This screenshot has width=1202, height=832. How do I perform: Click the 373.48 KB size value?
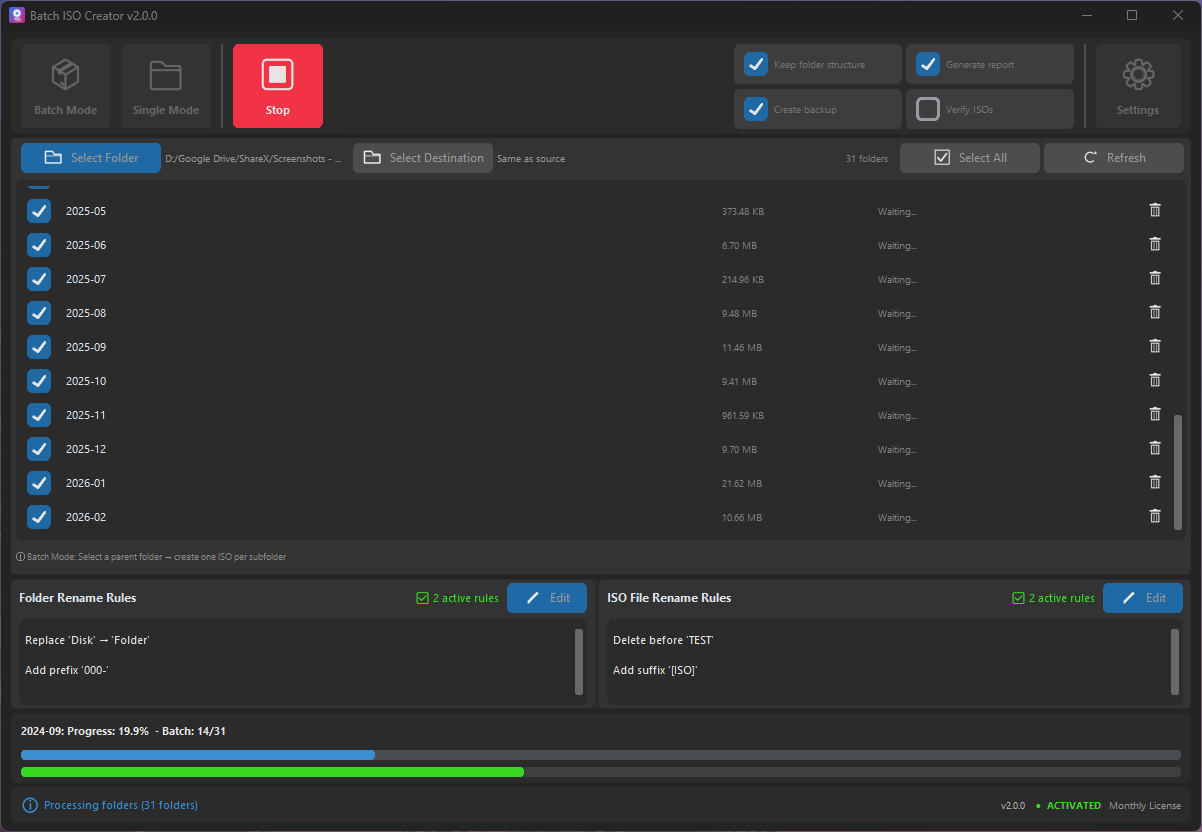[743, 211]
